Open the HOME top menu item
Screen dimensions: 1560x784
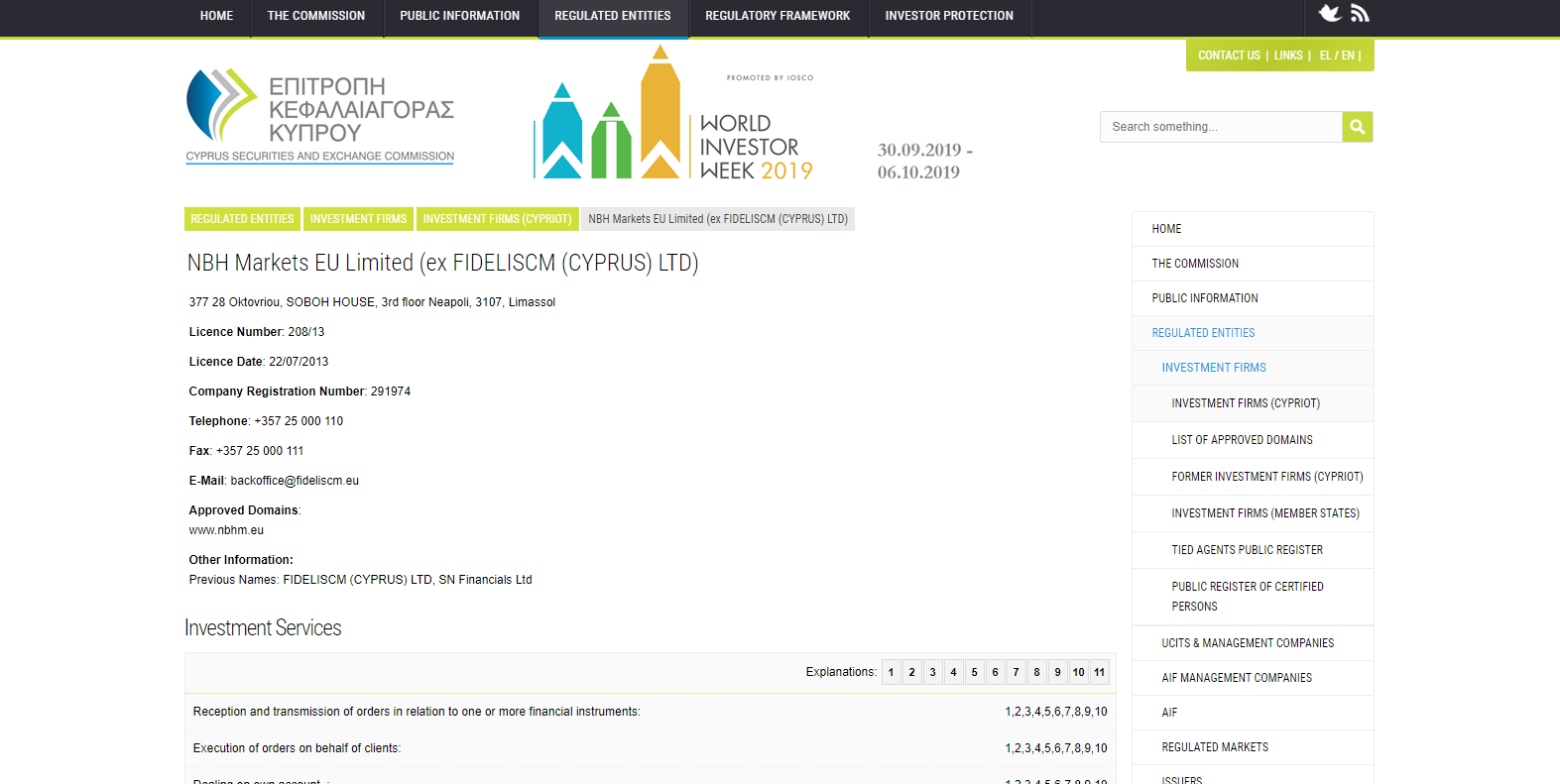pyautogui.click(x=216, y=16)
